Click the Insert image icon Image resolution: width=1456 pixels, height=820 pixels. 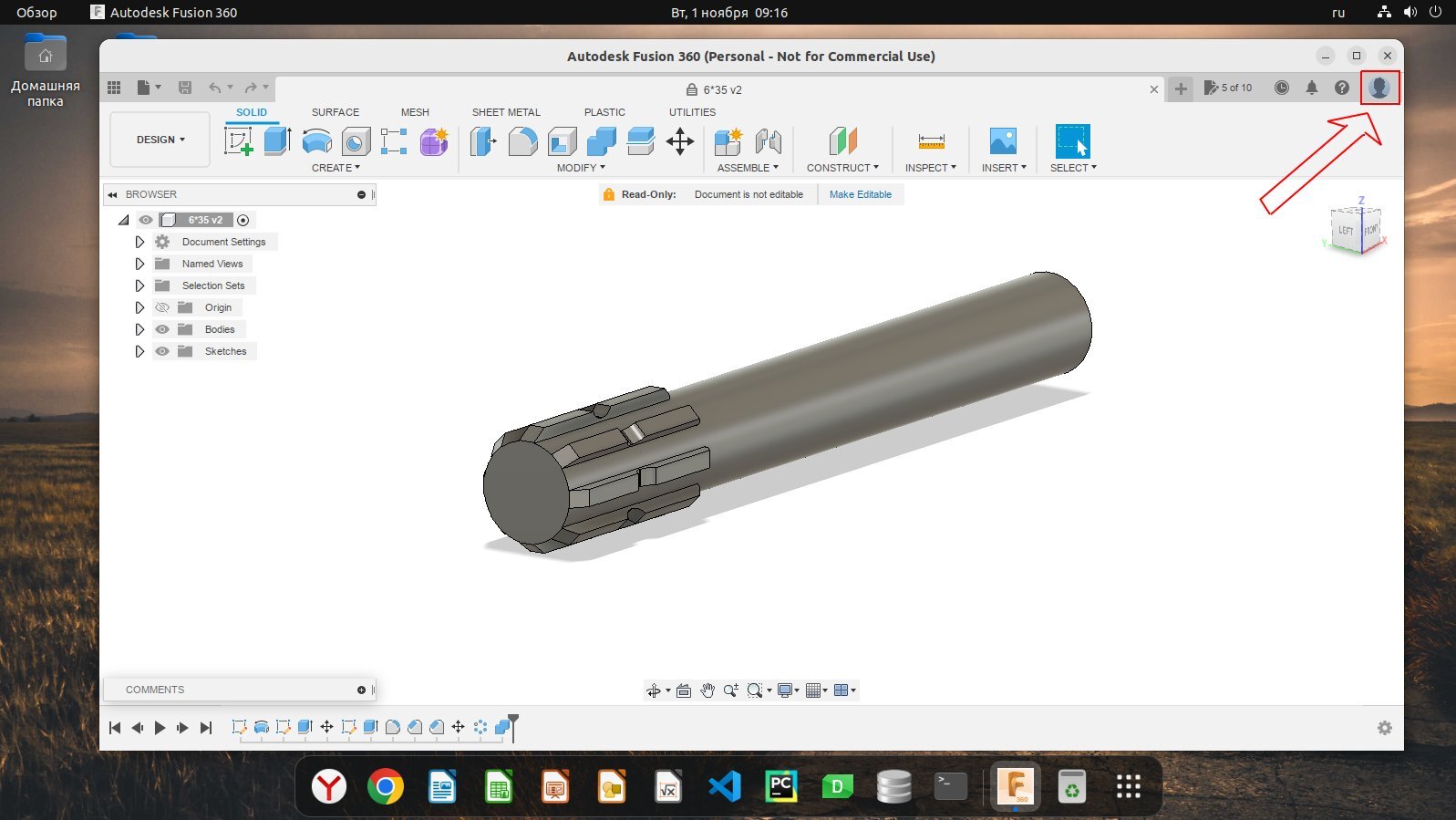tap(1003, 141)
